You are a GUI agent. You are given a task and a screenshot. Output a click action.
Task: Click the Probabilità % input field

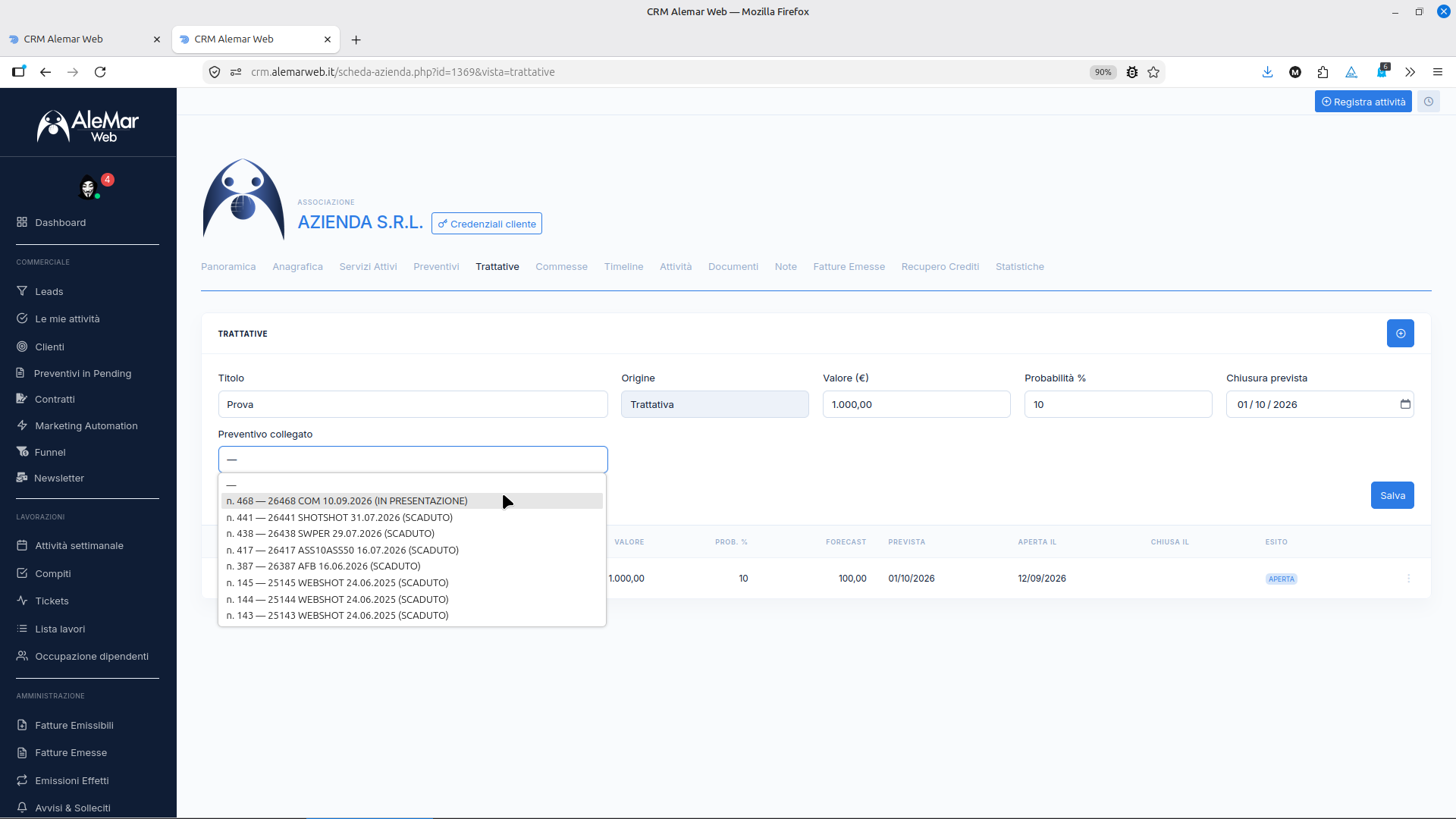(x=1118, y=404)
